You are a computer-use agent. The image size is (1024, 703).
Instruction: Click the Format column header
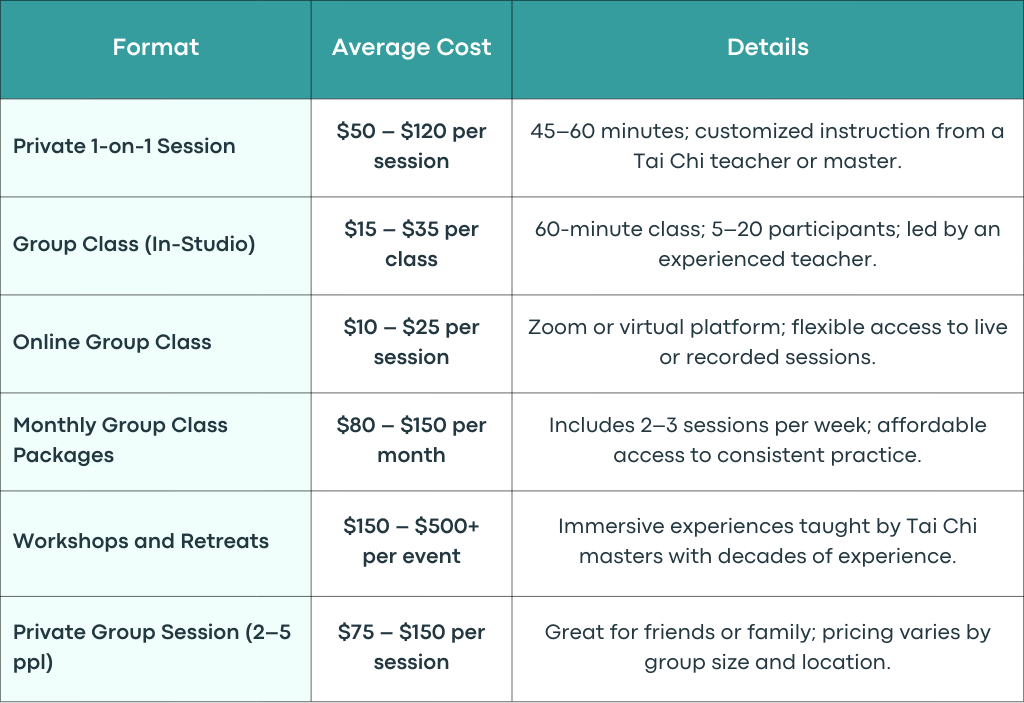155,47
